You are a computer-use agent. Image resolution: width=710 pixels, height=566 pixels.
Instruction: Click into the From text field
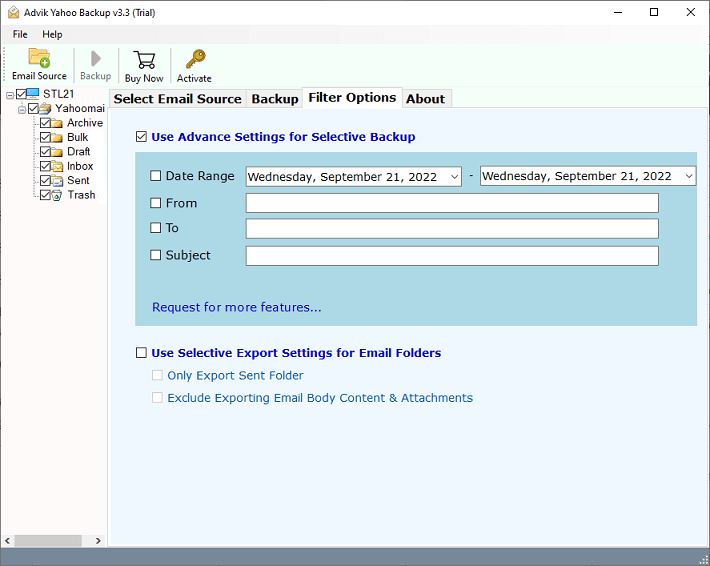pyautogui.click(x=452, y=203)
